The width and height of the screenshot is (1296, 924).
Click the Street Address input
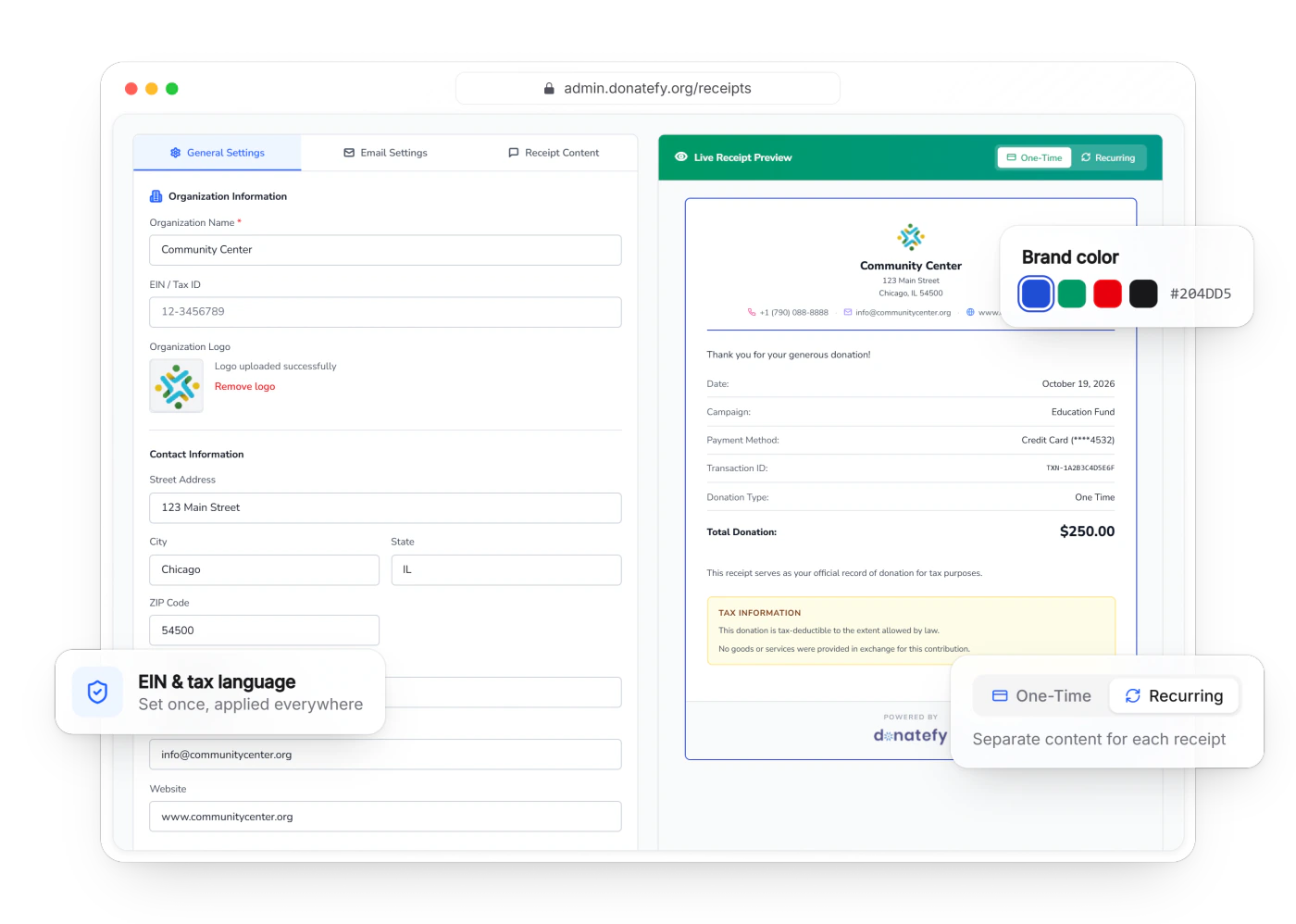pos(385,508)
